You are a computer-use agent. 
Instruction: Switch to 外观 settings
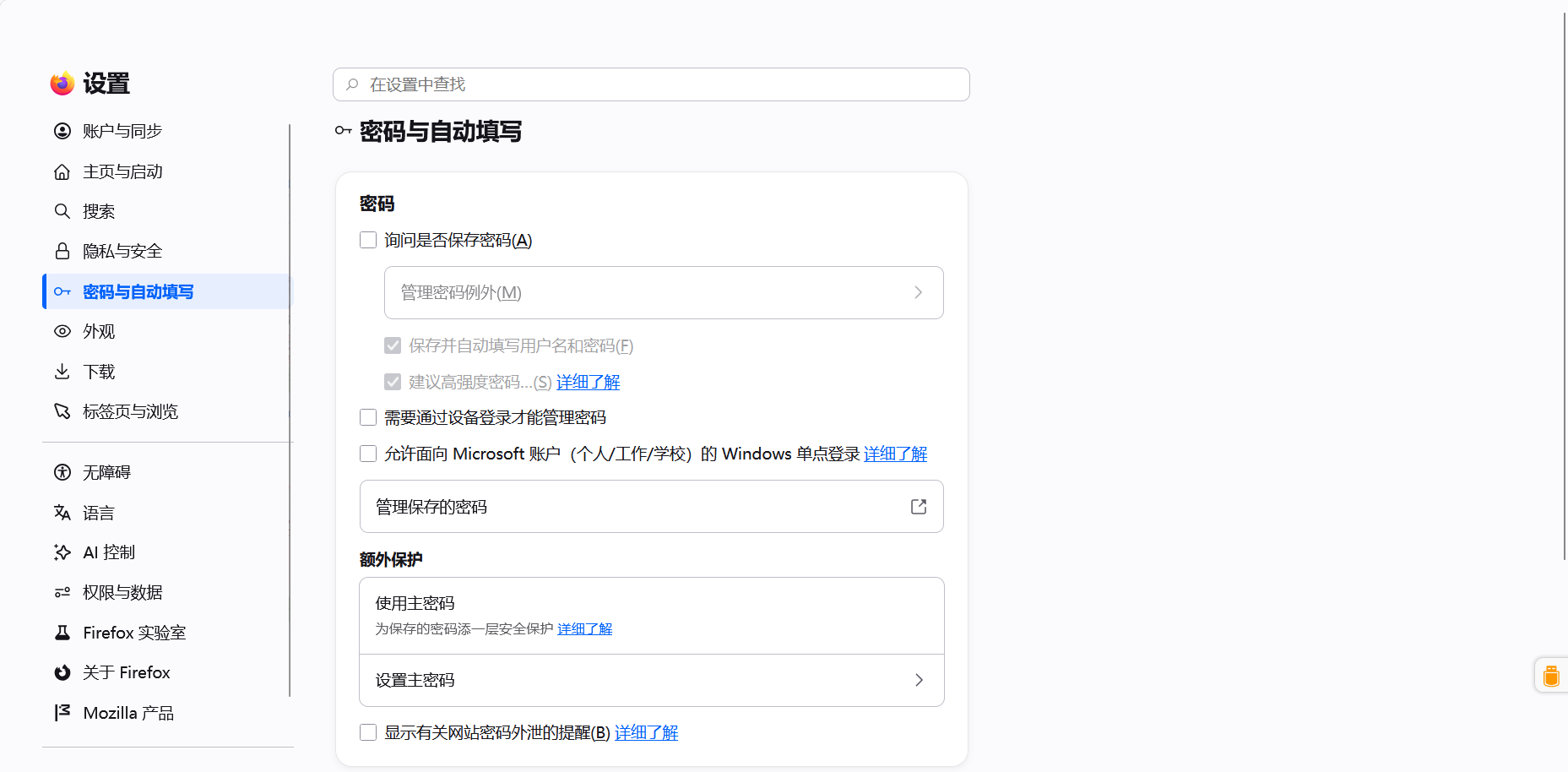tap(166, 331)
